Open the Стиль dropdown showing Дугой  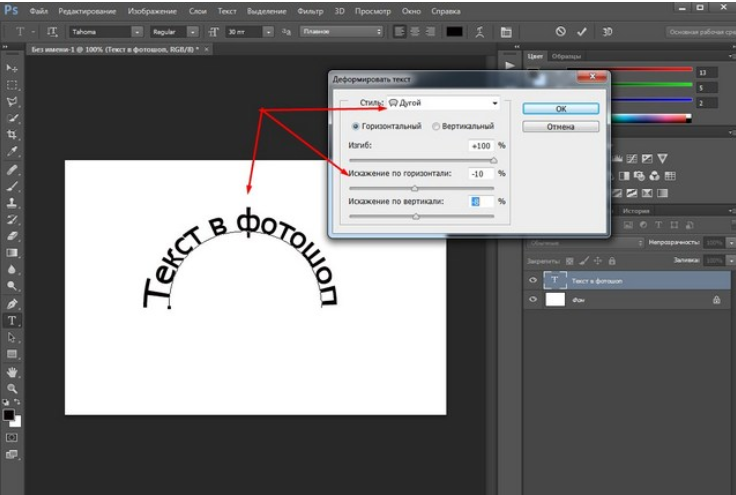(x=442, y=103)
